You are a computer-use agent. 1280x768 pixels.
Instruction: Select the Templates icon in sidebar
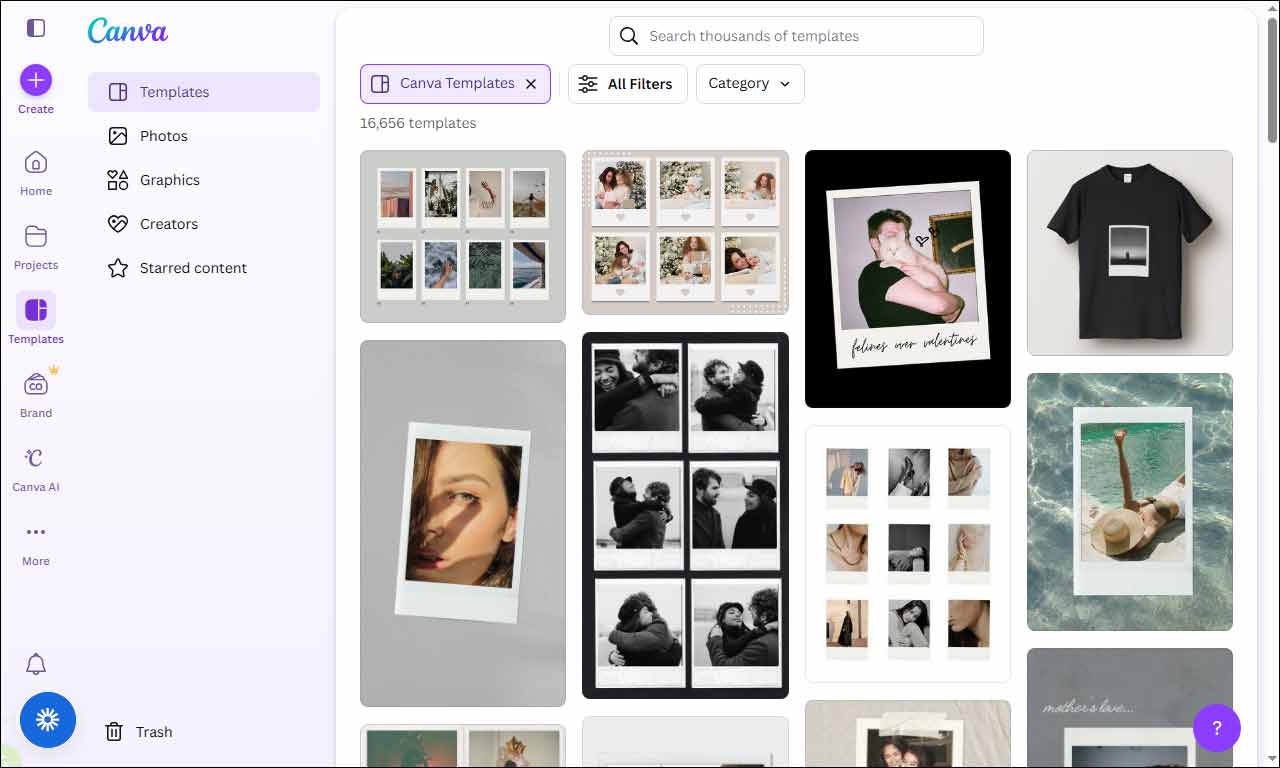tap(36, 312)
